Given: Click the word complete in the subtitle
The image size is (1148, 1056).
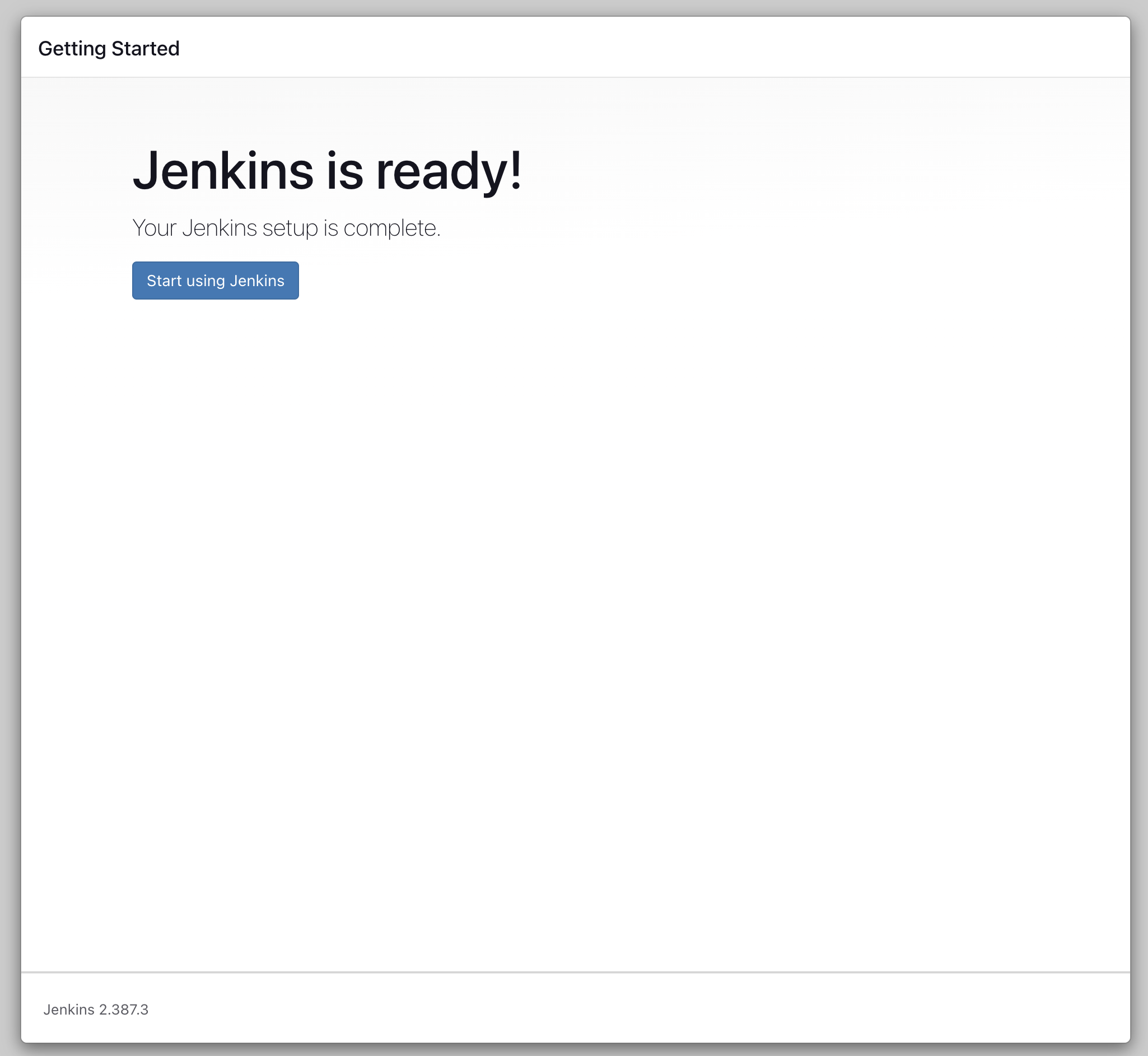Looking at the screenshot, I should pos(391,228).
